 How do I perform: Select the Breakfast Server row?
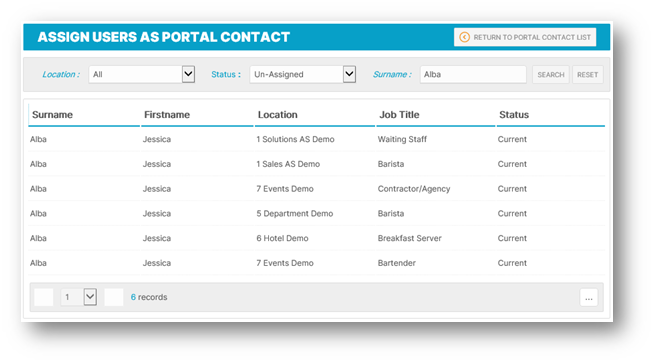coord(317,238)
